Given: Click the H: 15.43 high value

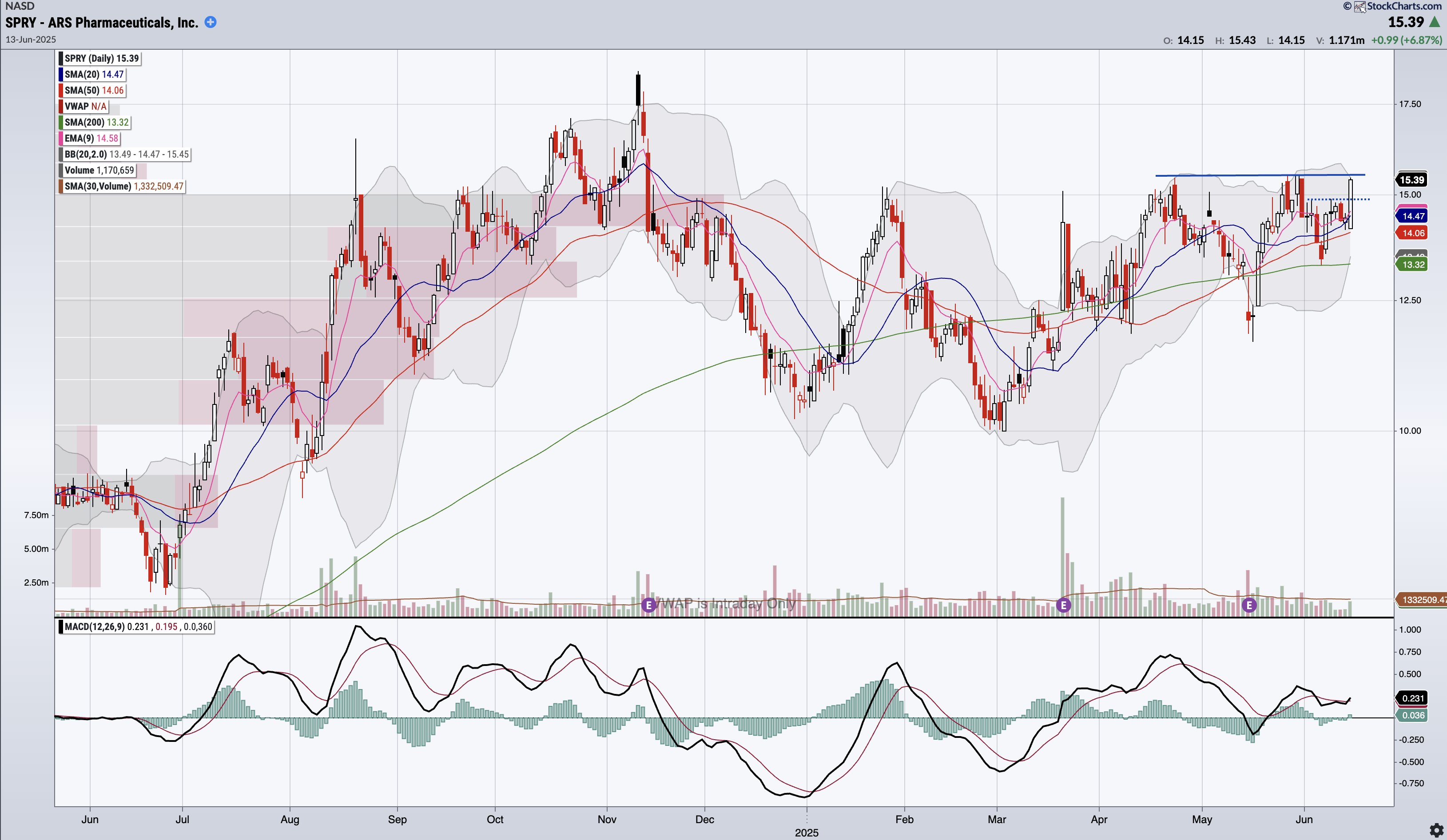Looking at the screenshot, I should click(1235, 40).
